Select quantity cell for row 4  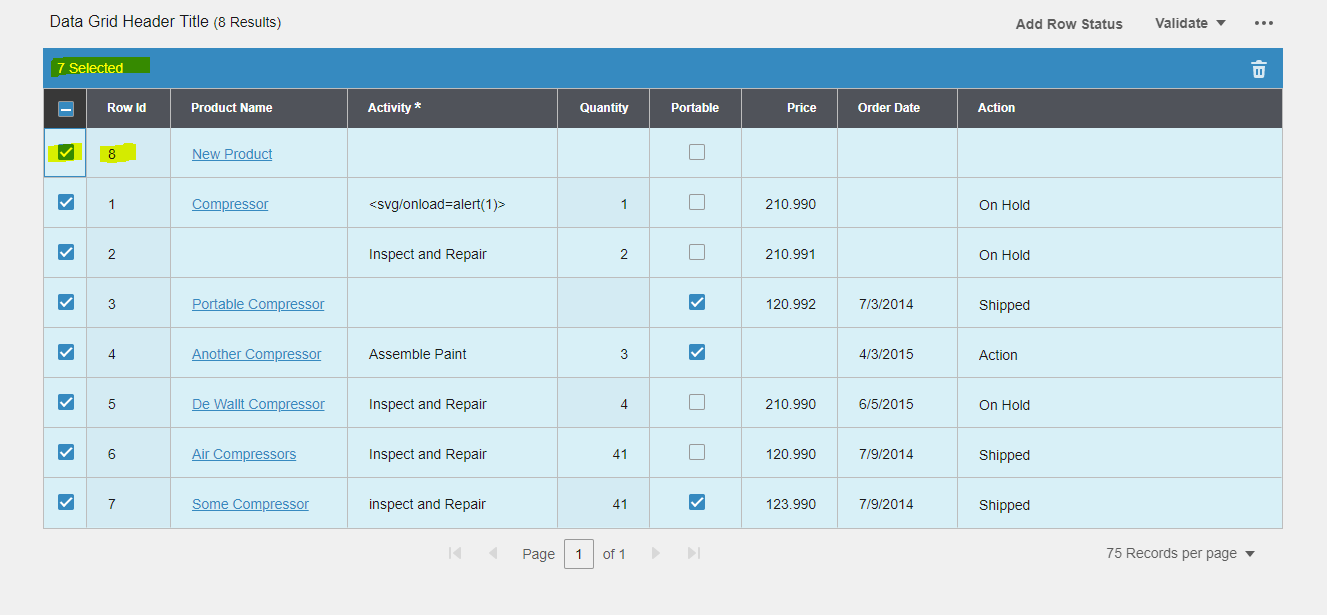(603, 353)
